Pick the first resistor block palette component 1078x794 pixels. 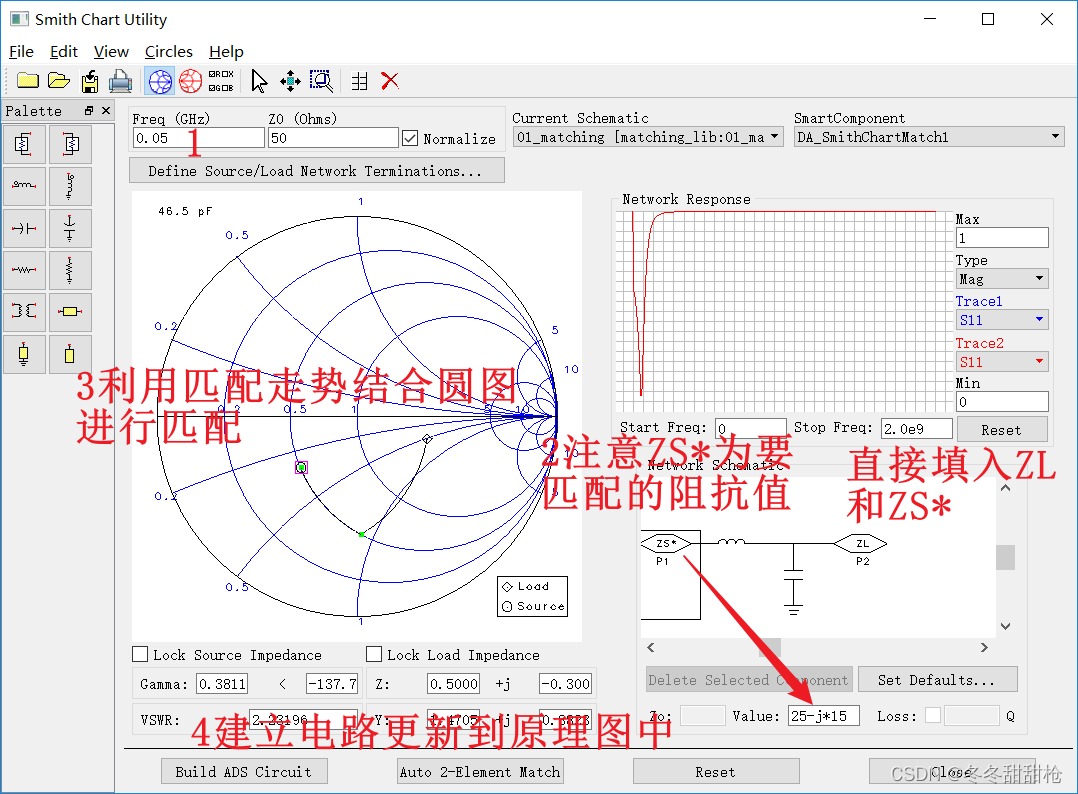click(24, 144)
